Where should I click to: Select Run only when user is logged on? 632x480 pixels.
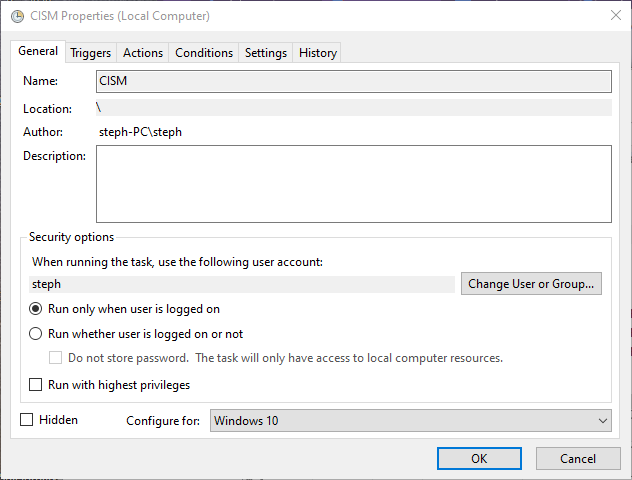(37, 309)
